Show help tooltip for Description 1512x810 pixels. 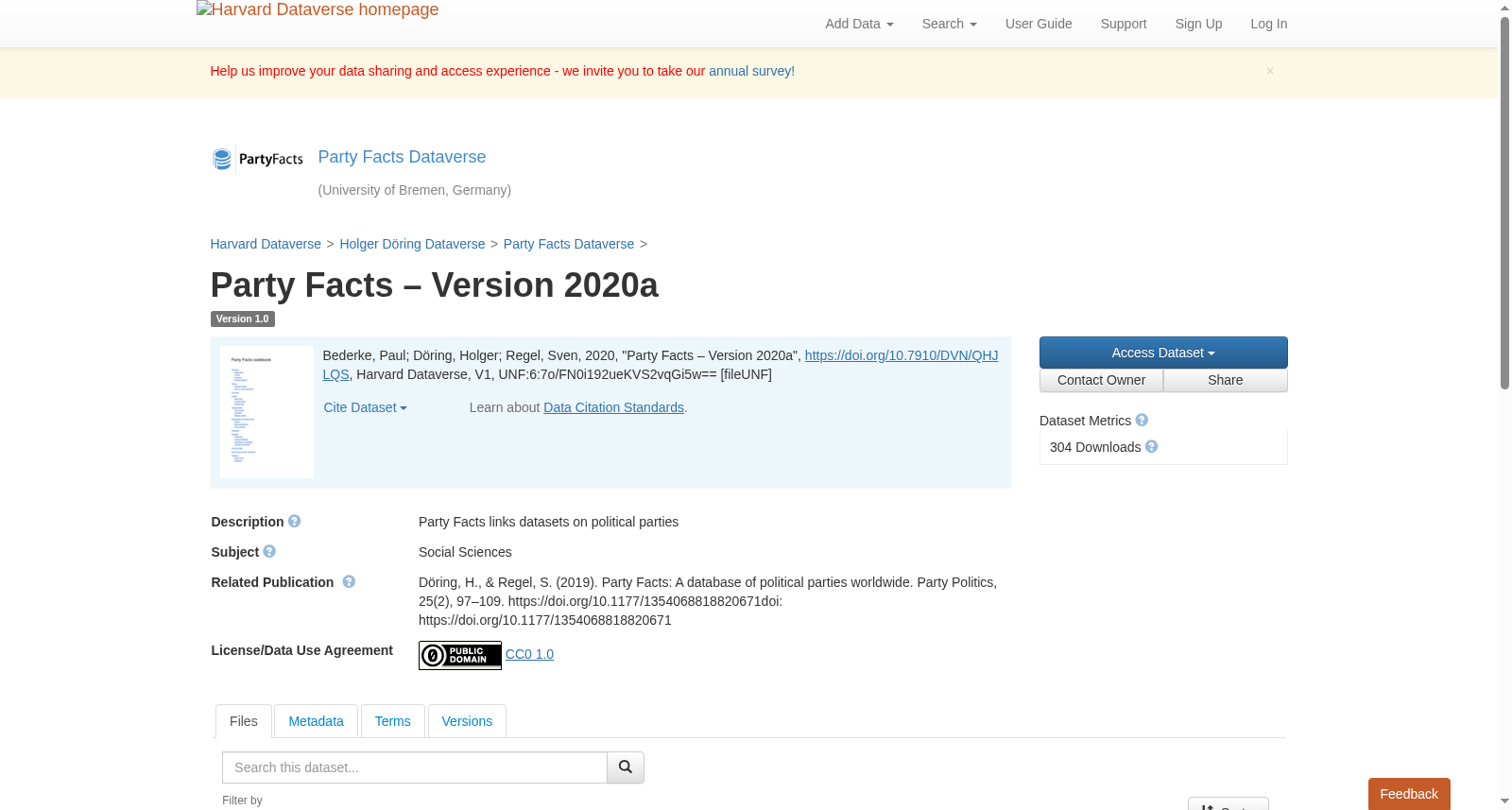click(x=295, y=521)
